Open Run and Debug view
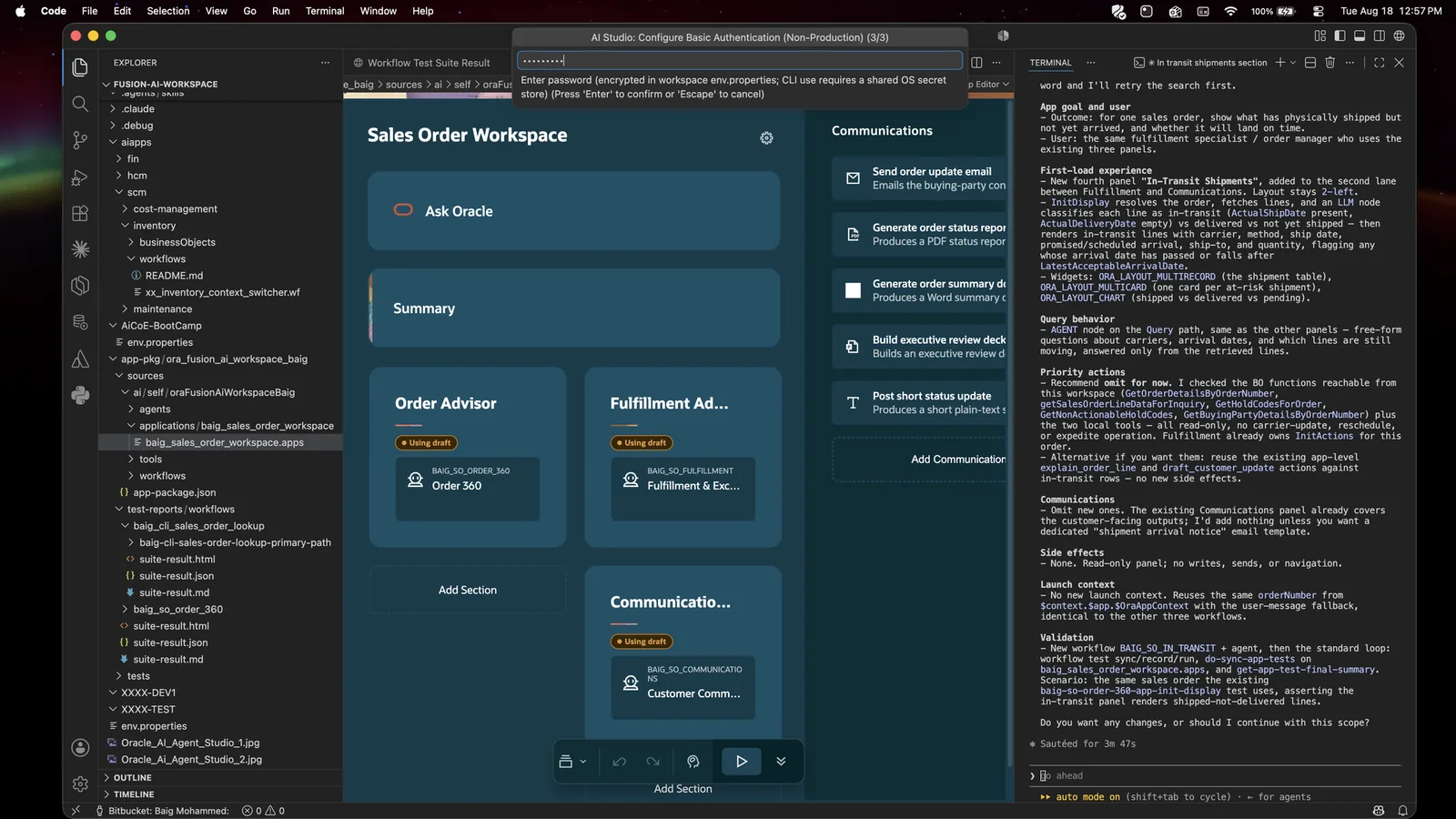 [x=80, y=177]
